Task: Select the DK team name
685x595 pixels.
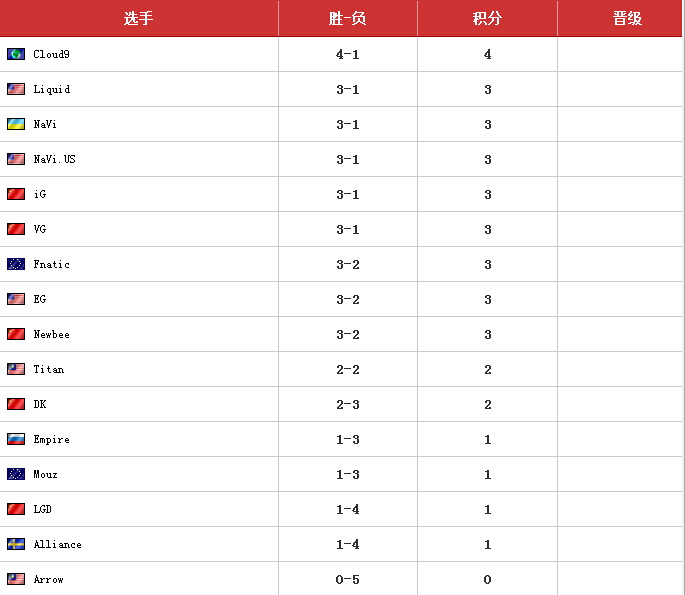Action: pos(40,404)
